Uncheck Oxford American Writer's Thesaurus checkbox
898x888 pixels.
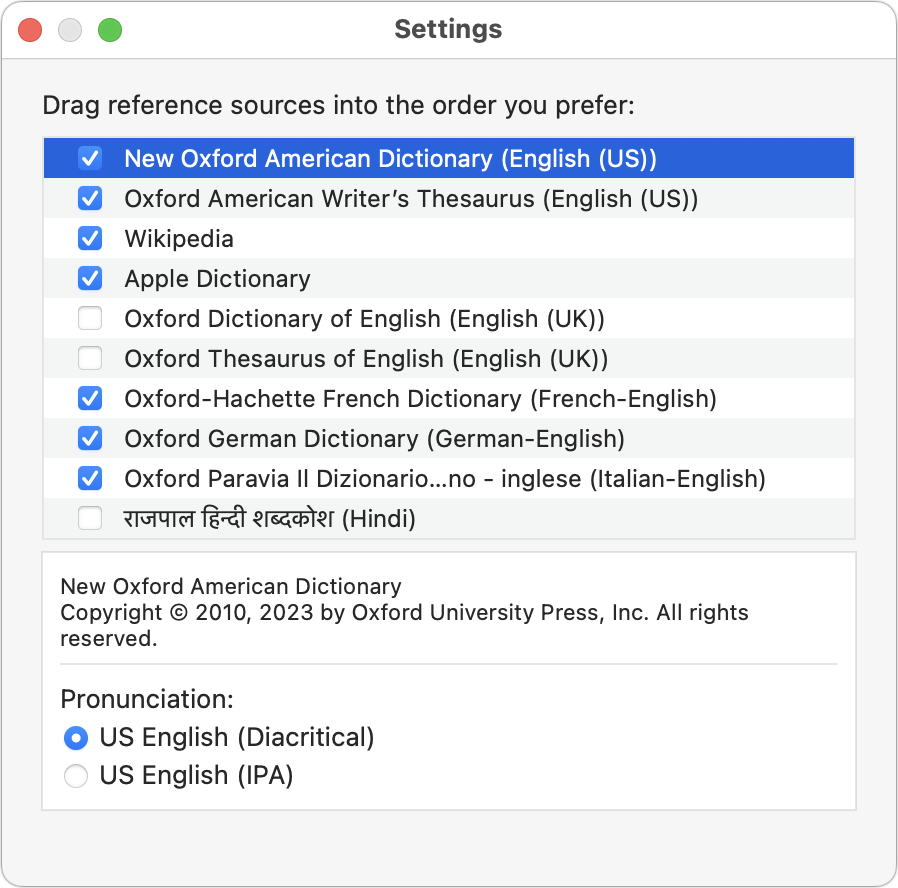[90, 198]
